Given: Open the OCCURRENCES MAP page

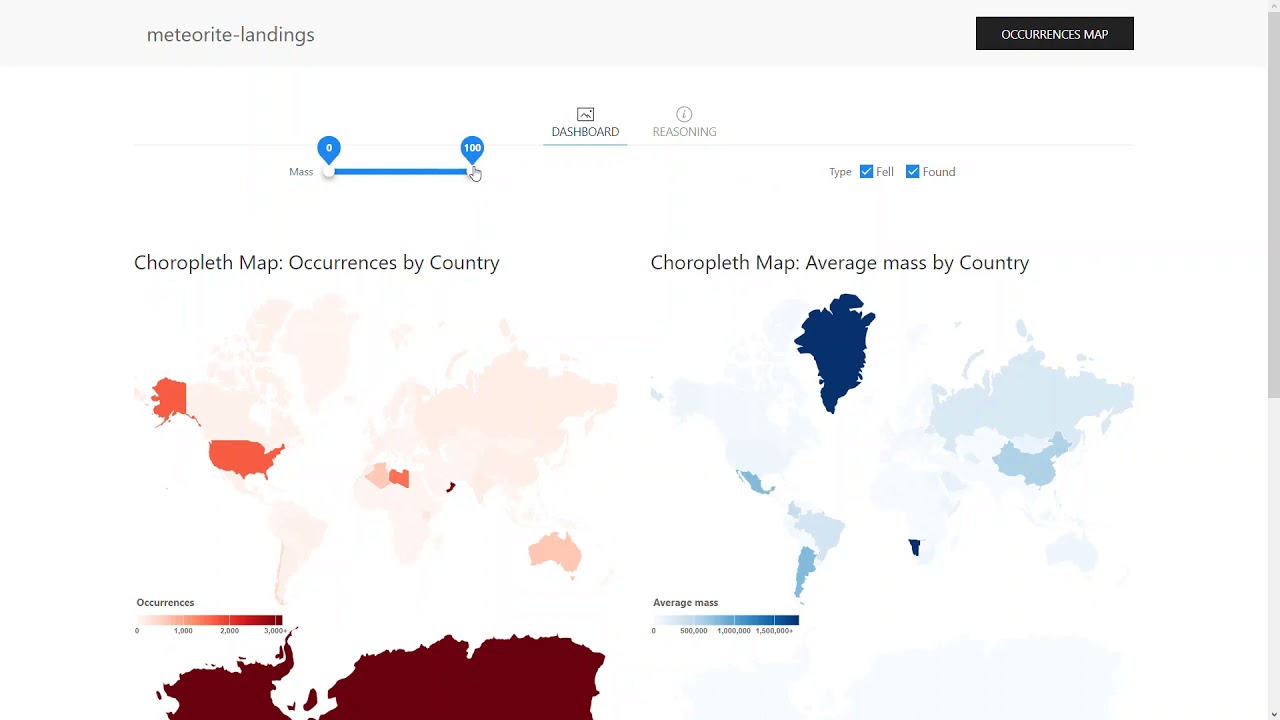Looking at the screenshot, I should (1055, 34).
